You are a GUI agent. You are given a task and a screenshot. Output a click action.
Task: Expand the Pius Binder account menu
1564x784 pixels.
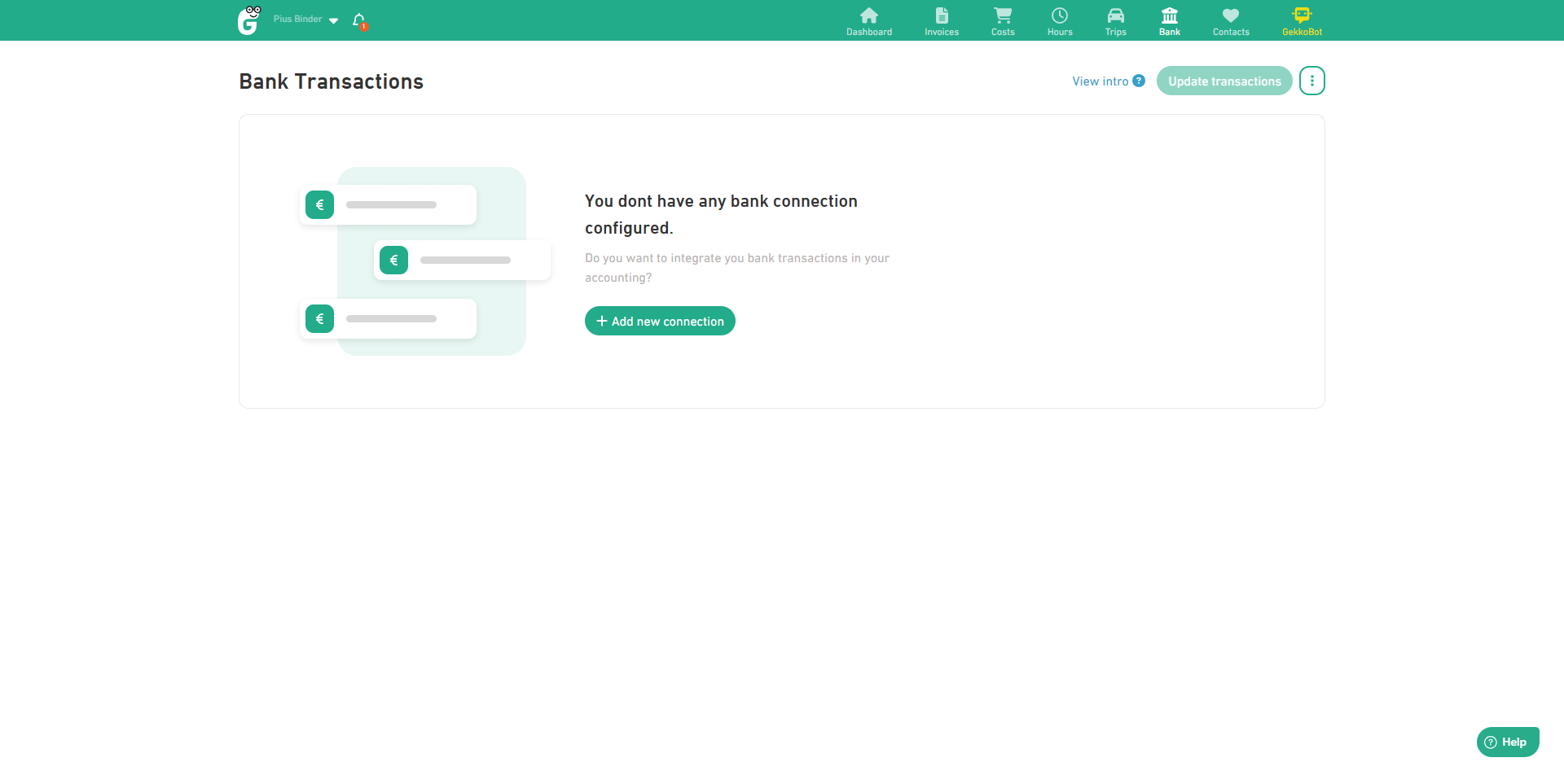click(298, 20)
